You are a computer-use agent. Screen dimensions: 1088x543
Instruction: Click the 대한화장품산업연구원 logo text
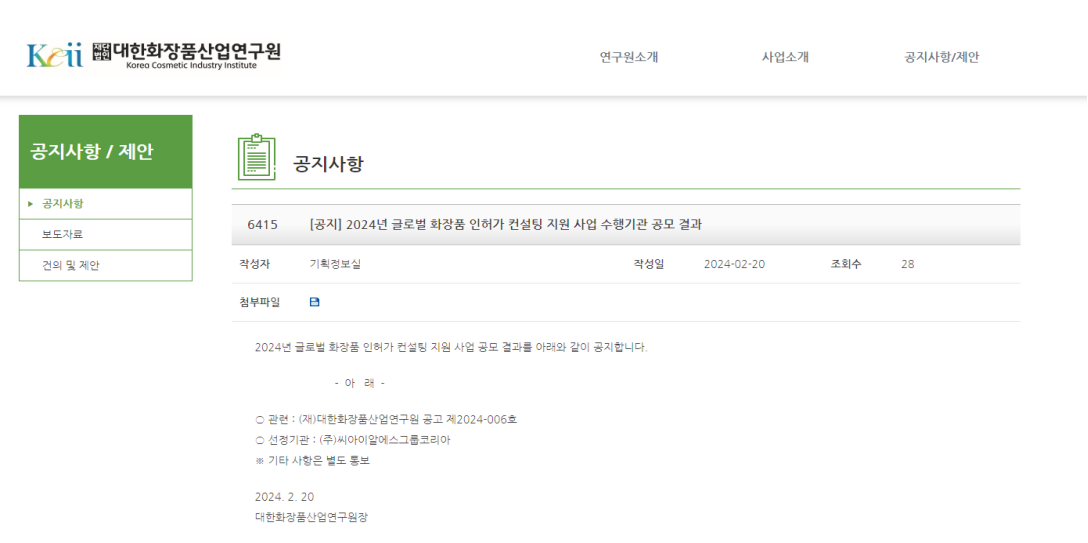click(196, 52)
